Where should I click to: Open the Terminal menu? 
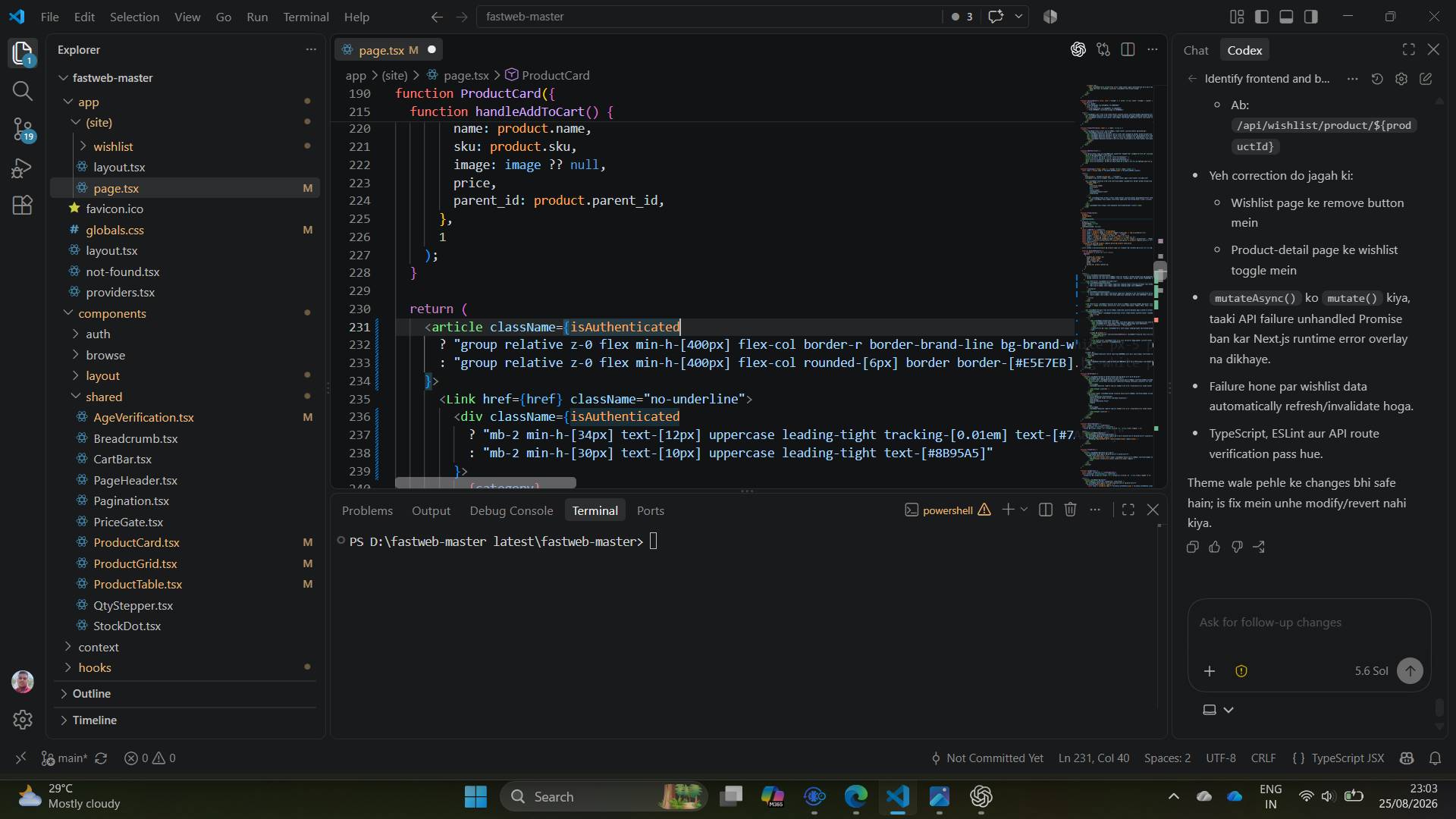306,17
